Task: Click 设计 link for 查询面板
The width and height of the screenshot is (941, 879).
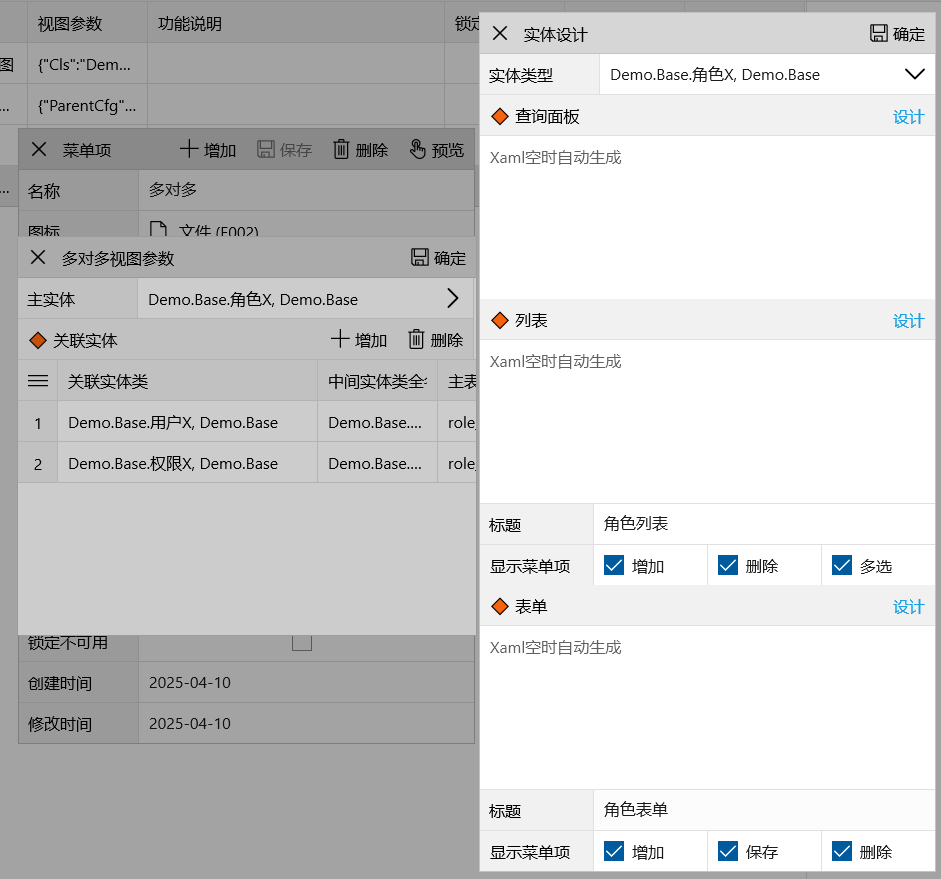Action: pyautogui.click(x=908, y=117)
